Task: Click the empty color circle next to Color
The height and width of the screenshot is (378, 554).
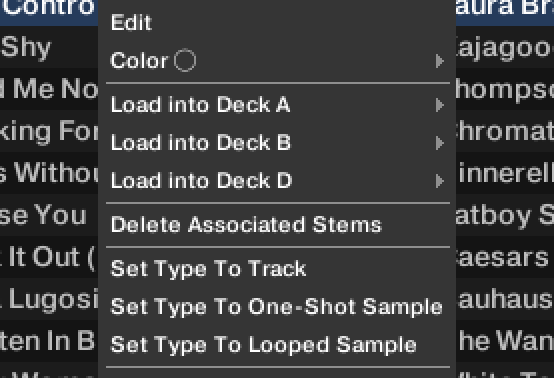Action: (x=185, y=60)
